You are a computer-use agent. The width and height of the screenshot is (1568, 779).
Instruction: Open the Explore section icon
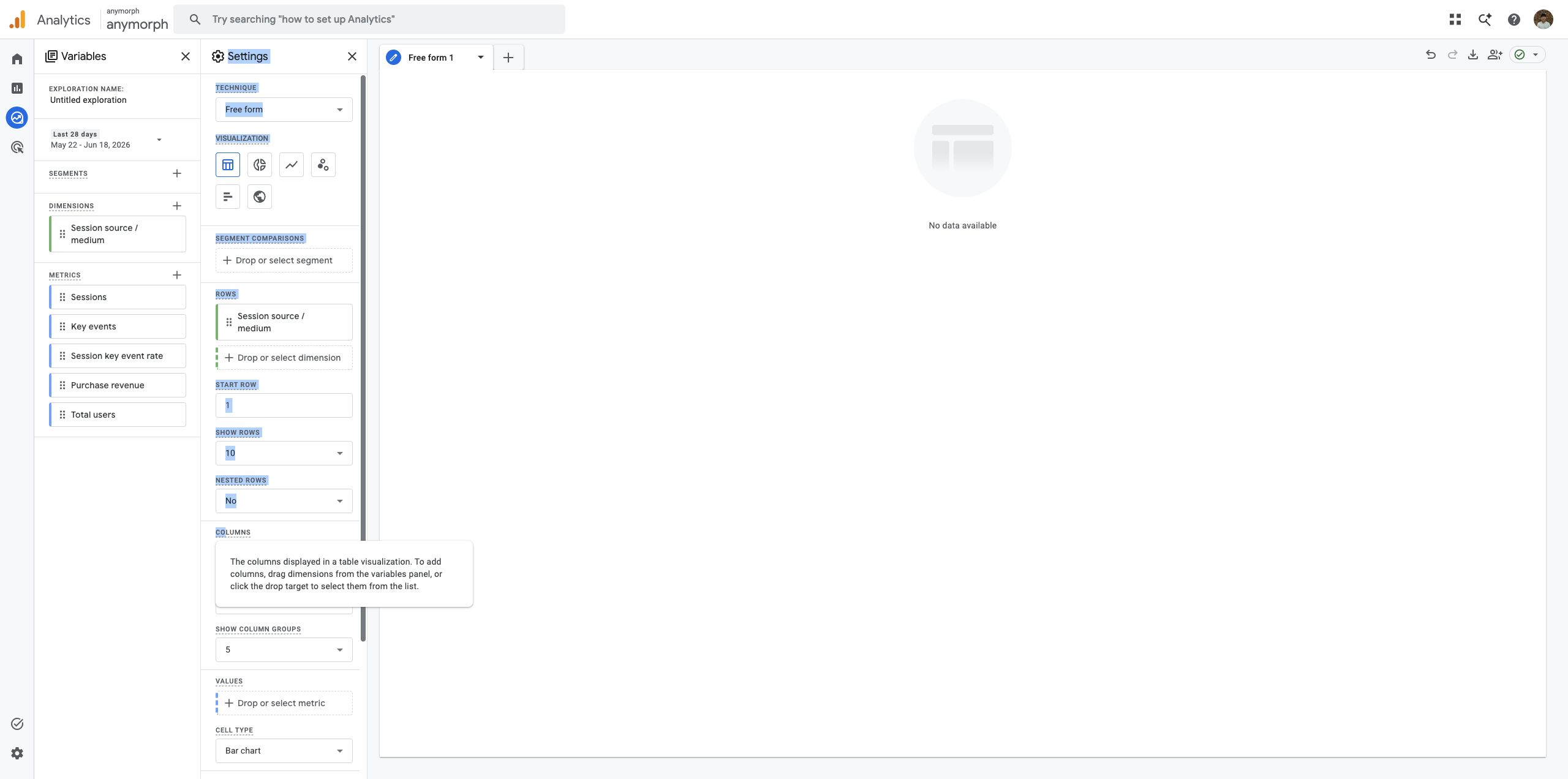pos(17,118)
